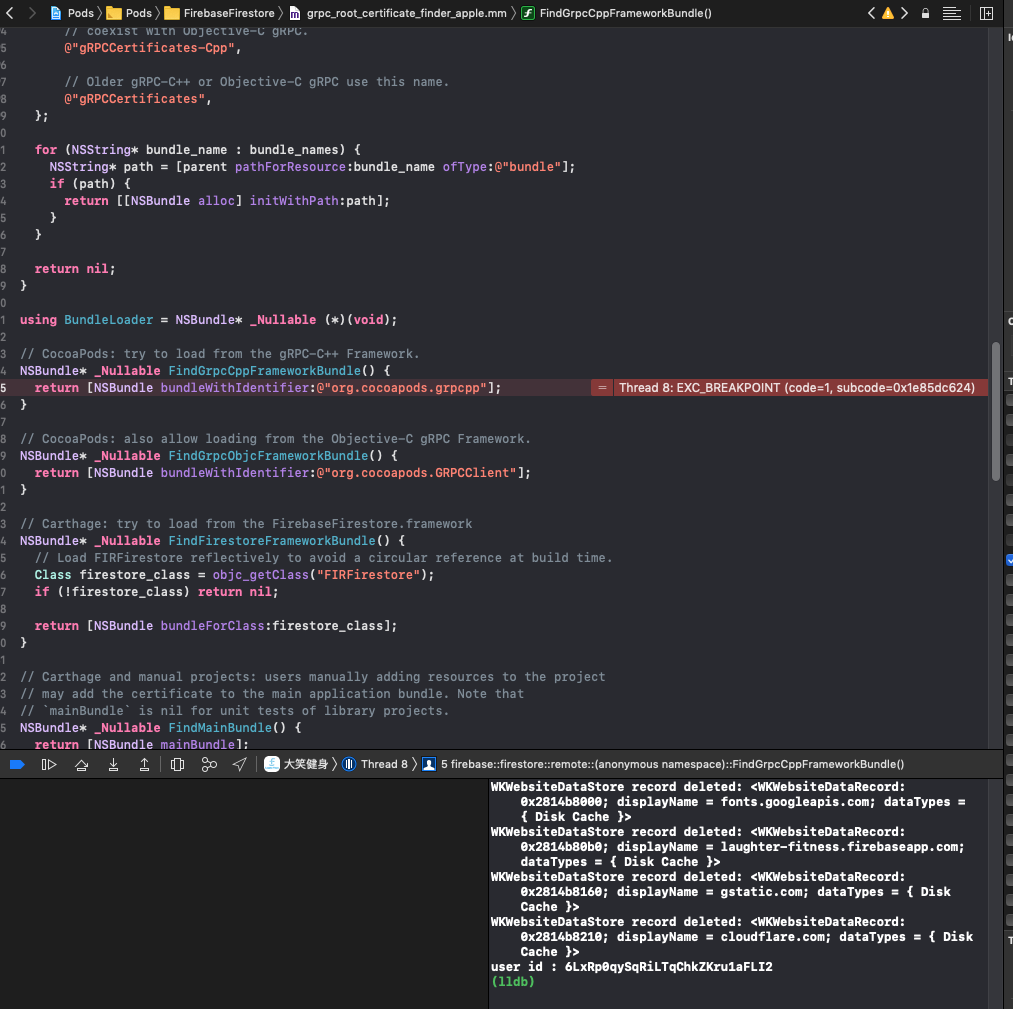Click the editor vertical scrollbar
This screenshot has height=1009, width=1013.
click(x=996, y=411)
